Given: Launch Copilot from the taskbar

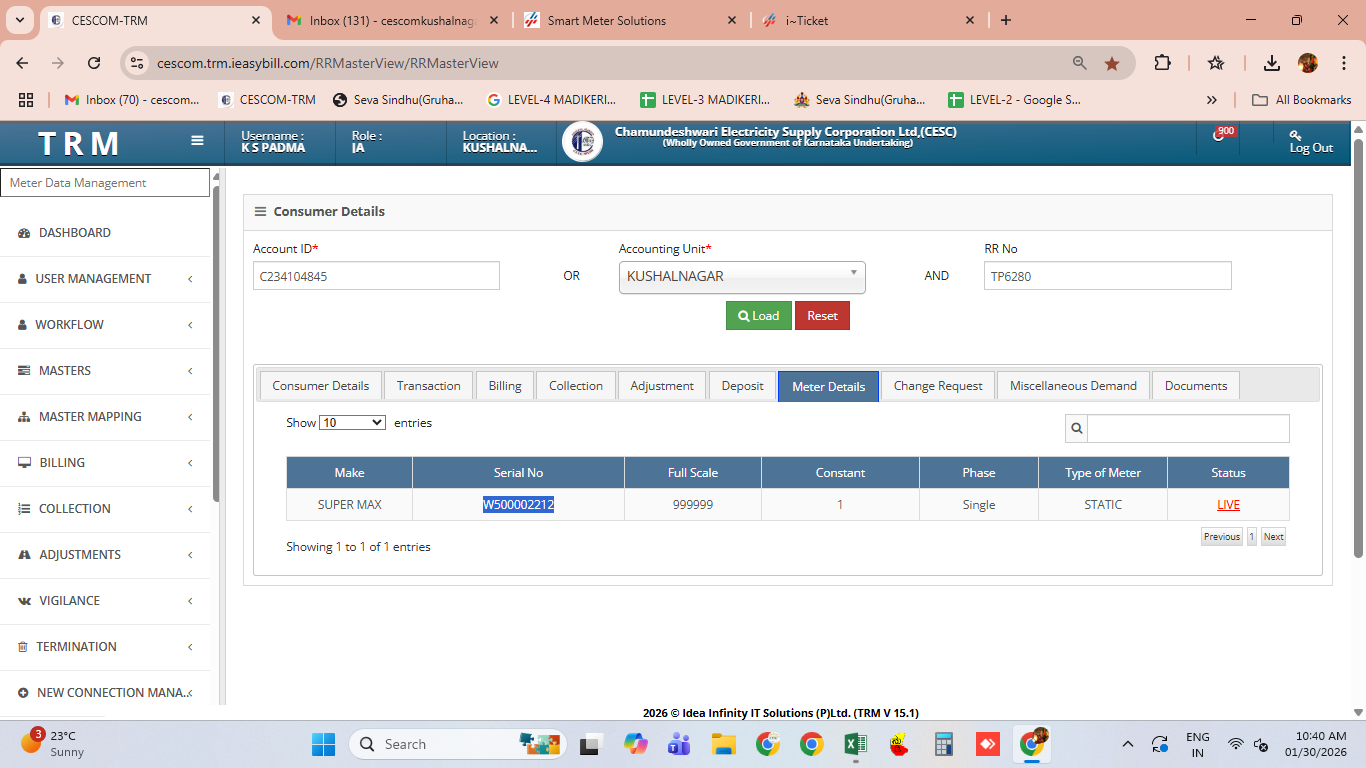Looking at the screenshot, I should [x=636, y=744].
